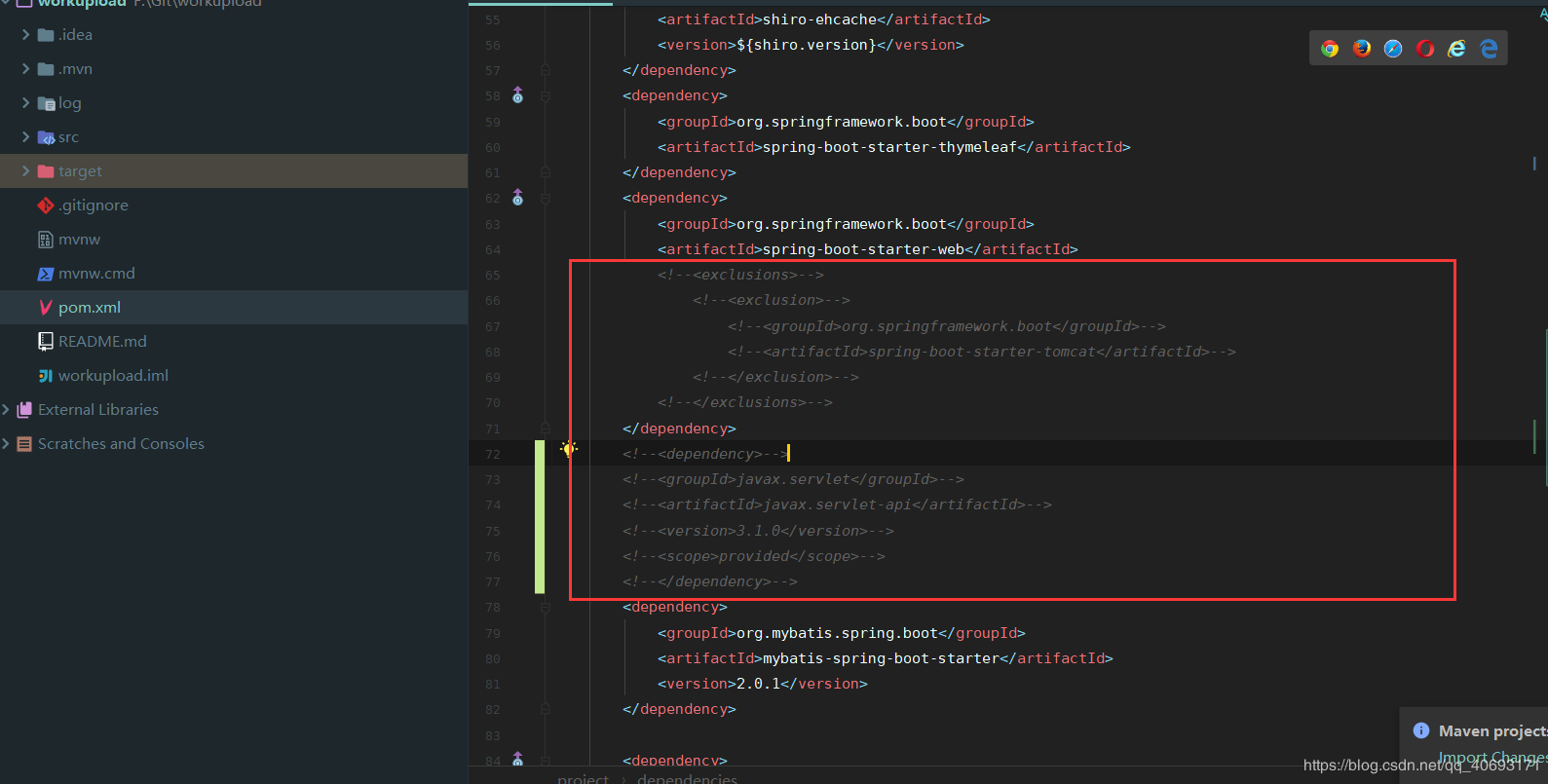Viewport: 1548px width, 784px height.
Task: Select the External Libraries label
Action: [x=98, y=410]
